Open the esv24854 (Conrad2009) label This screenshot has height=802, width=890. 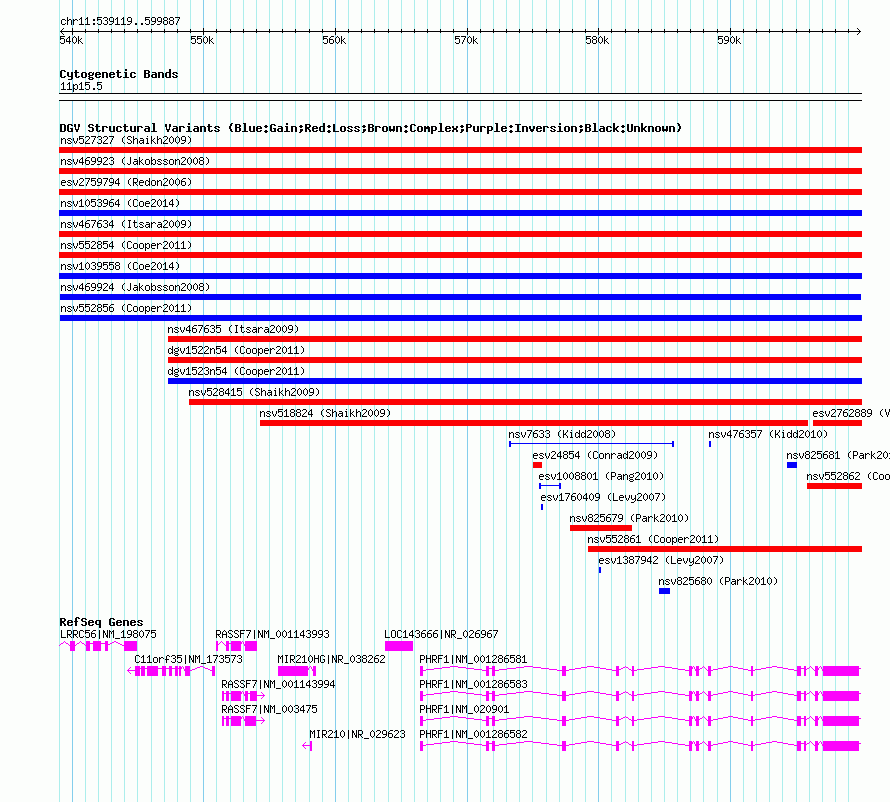(595, 455)
